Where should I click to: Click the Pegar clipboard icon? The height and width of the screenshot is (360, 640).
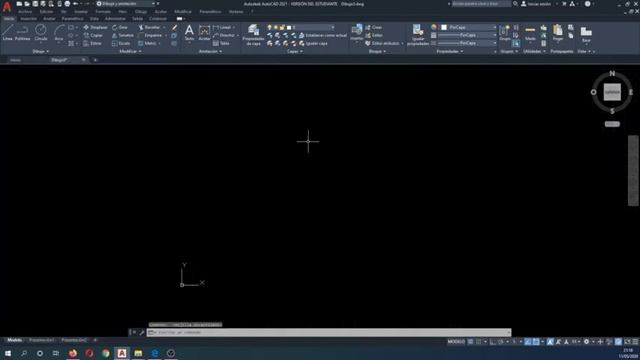[x=558, y=33]
